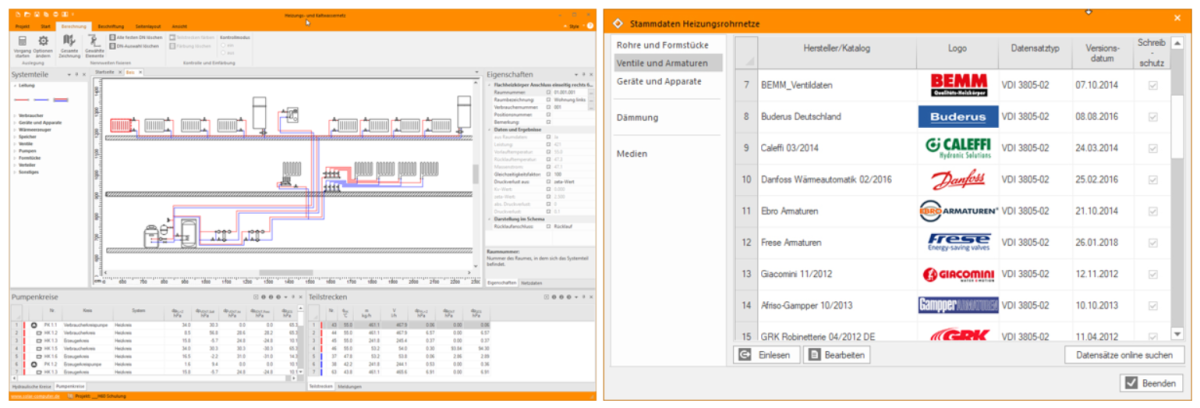
Task: Close the Teilstrecken panel
Action: pos(591,297)
